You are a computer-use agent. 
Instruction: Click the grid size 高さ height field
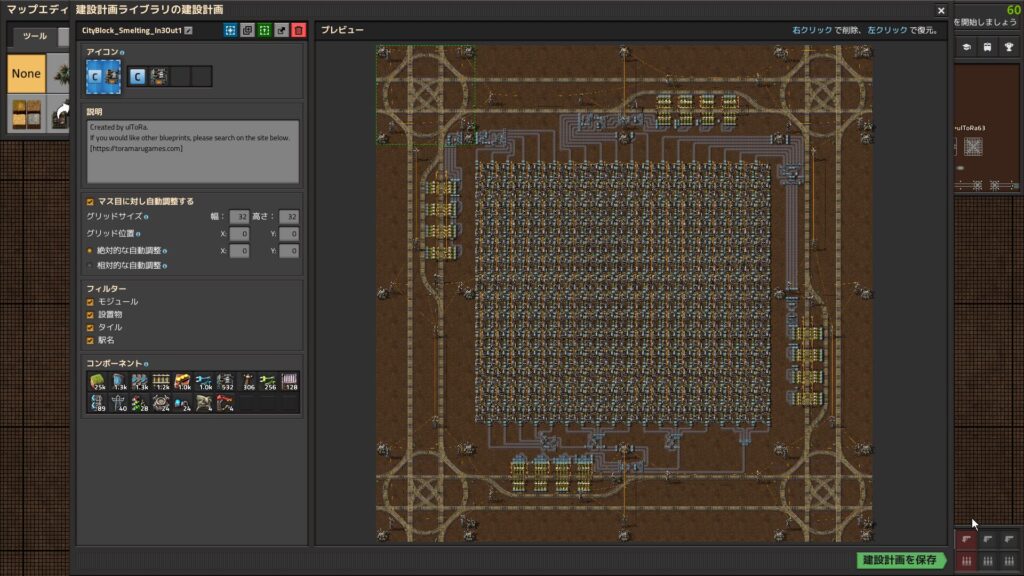coord(289,216)
